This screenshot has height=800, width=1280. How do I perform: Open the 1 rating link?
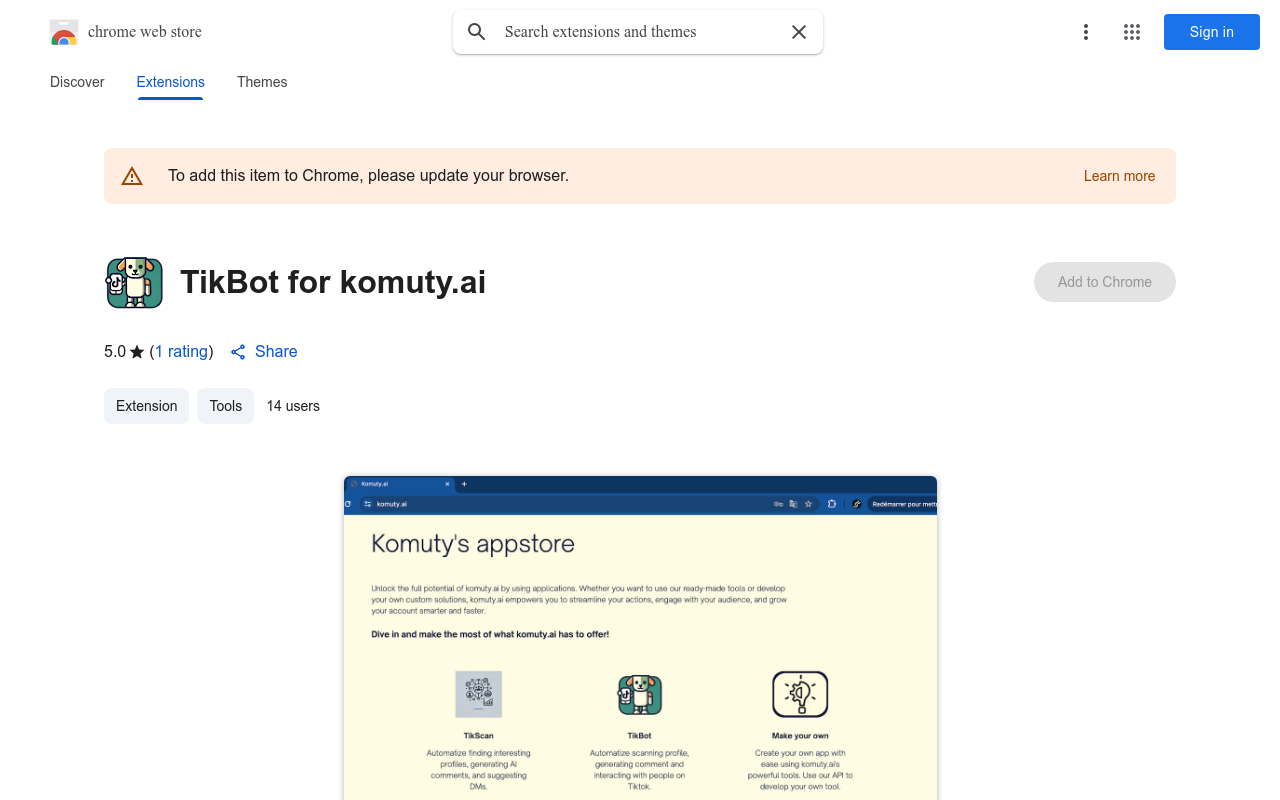(182, 352)
